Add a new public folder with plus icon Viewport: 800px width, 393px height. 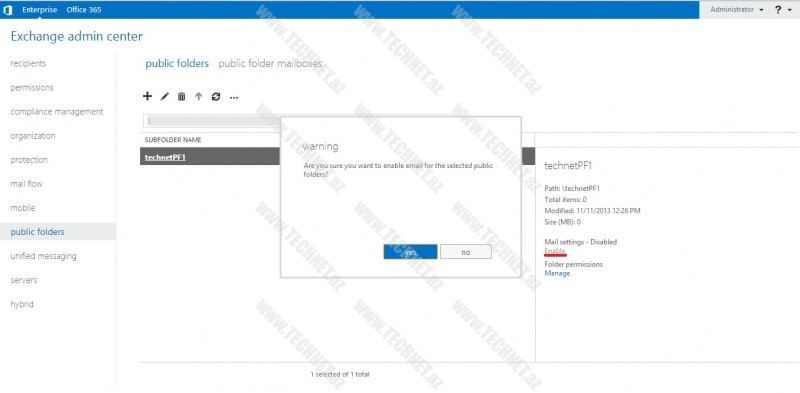(147, 96)
